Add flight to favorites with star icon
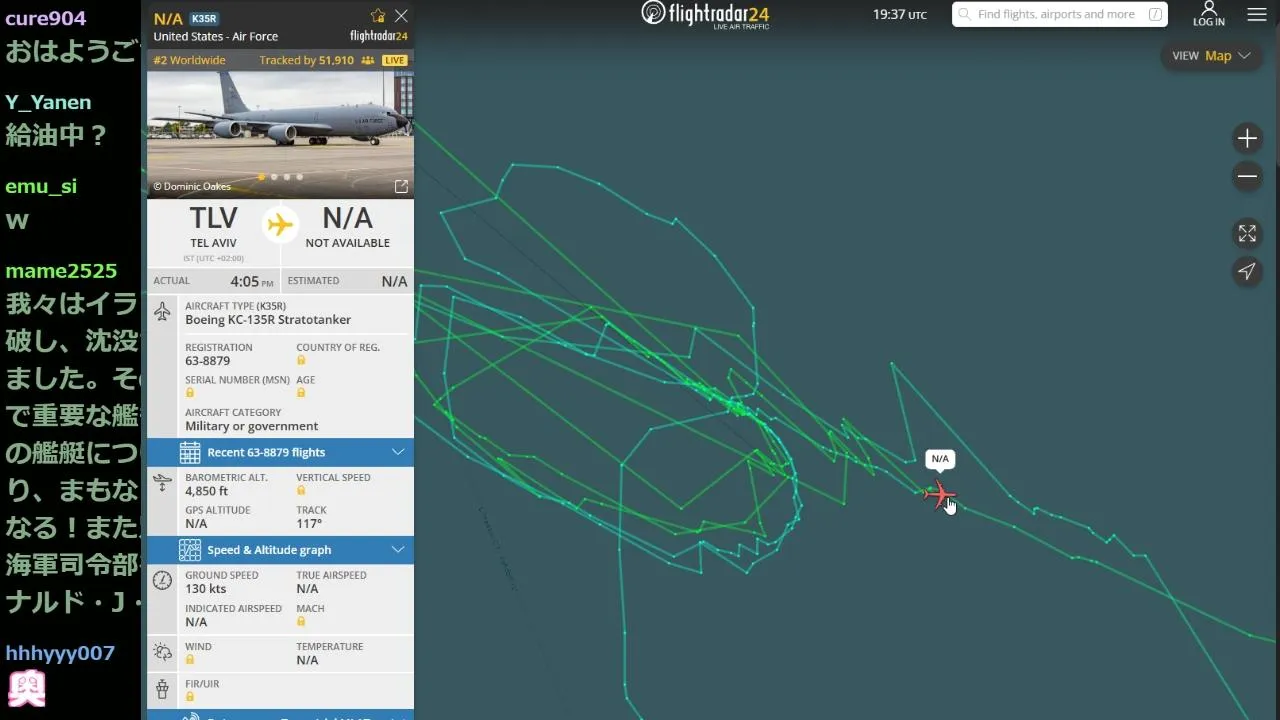The image size is (1280, 720). [378, 16]
